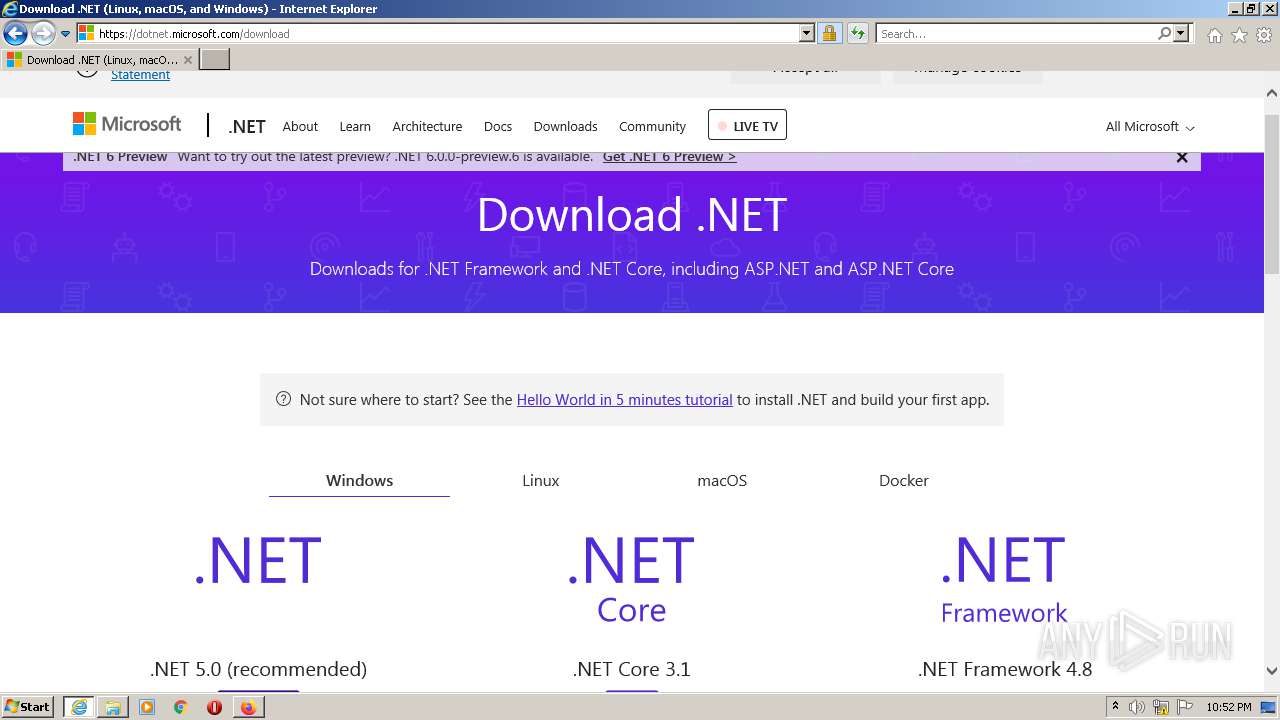Open the Downloads menu item
The height and width of the screenshot is (720, 1280).
tap(565, 127)
